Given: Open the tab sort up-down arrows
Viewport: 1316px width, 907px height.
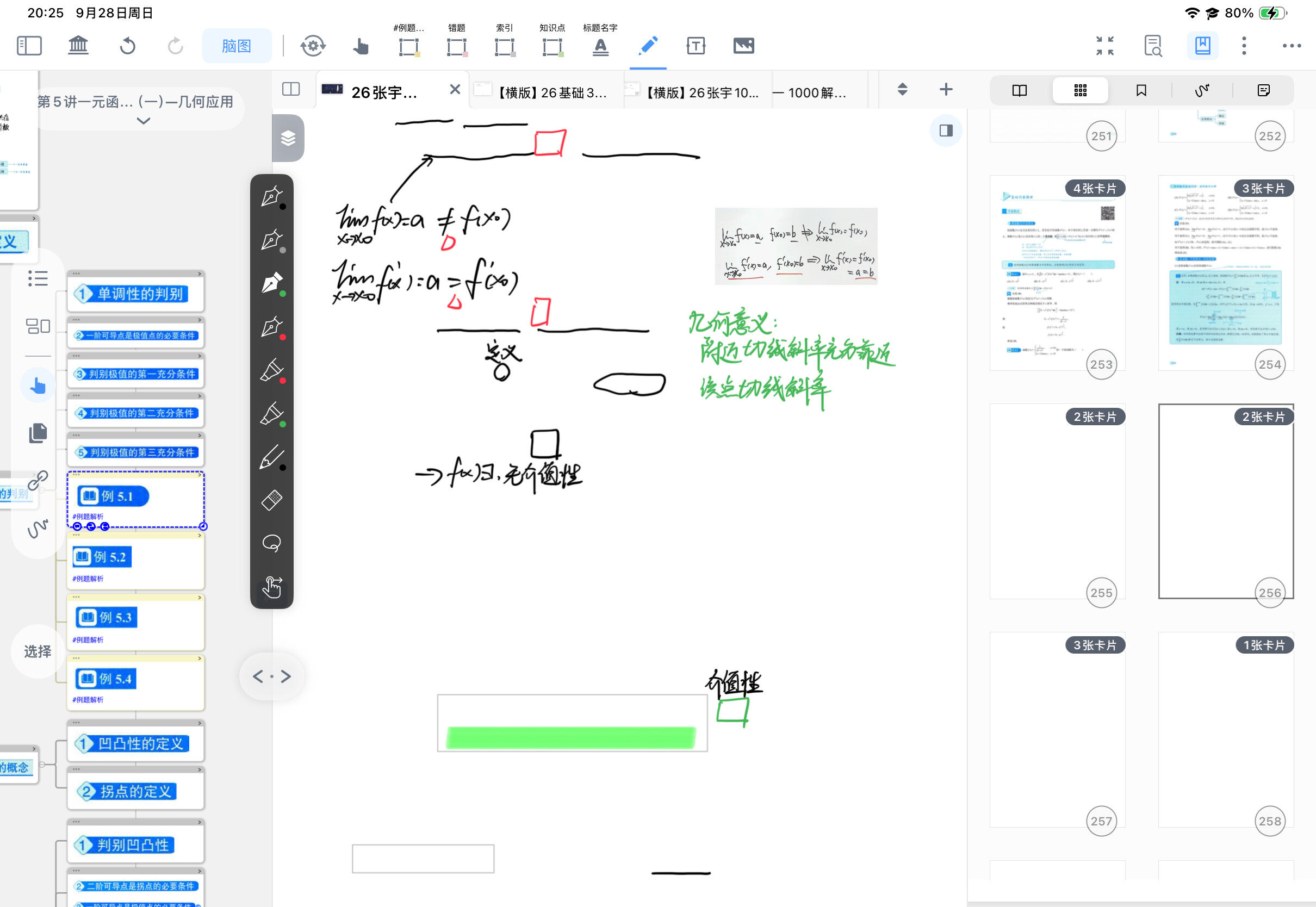Looking at the screenshot, I should pos(902,89).
